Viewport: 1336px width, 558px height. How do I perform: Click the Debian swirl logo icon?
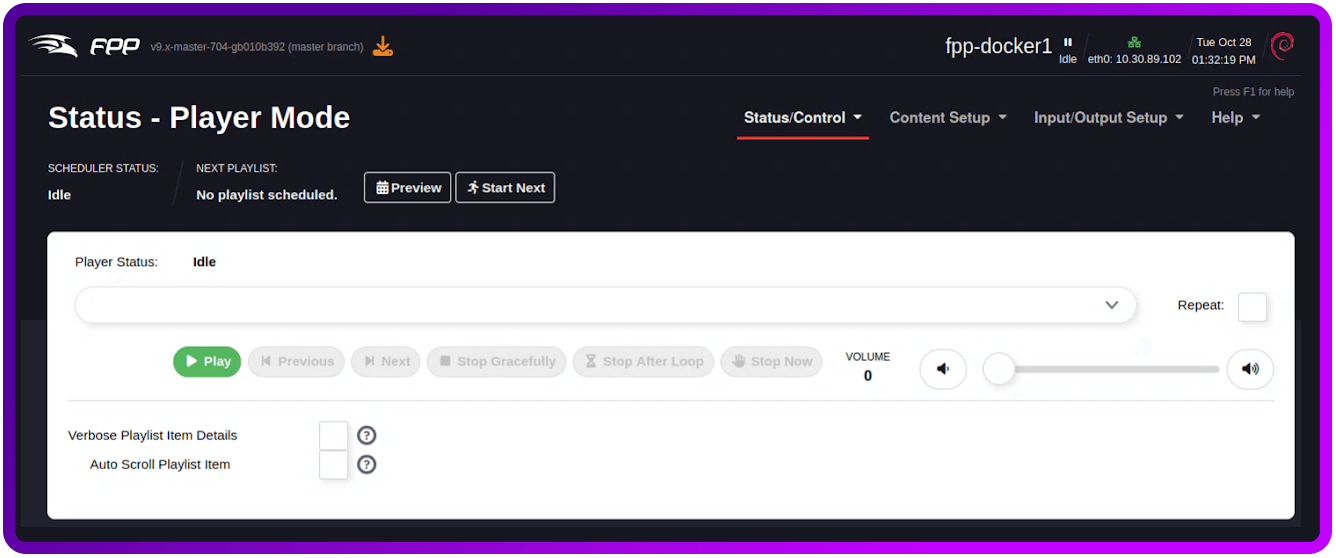point(1282,45)
